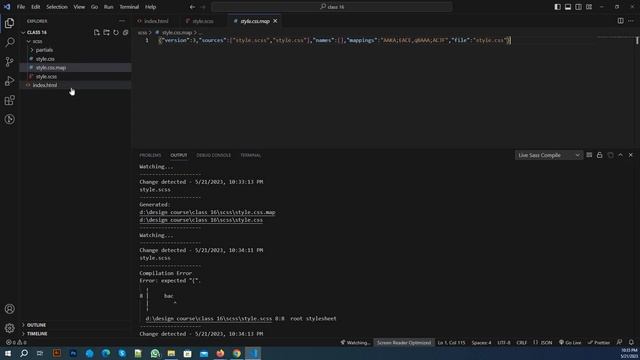Open generated style.css path link
Viewport: 640px width, 360px height.
point(201,220)
